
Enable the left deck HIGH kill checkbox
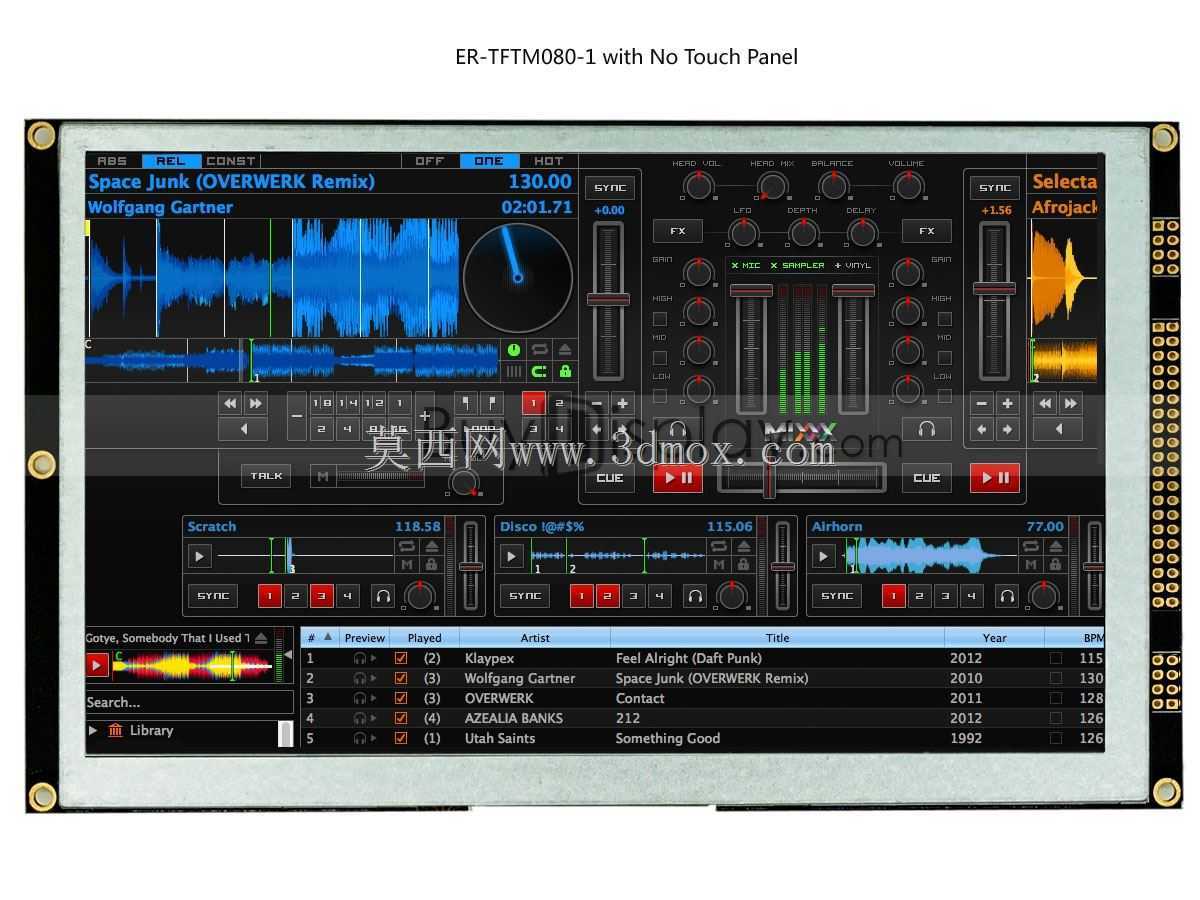click(x=660, y=319)
